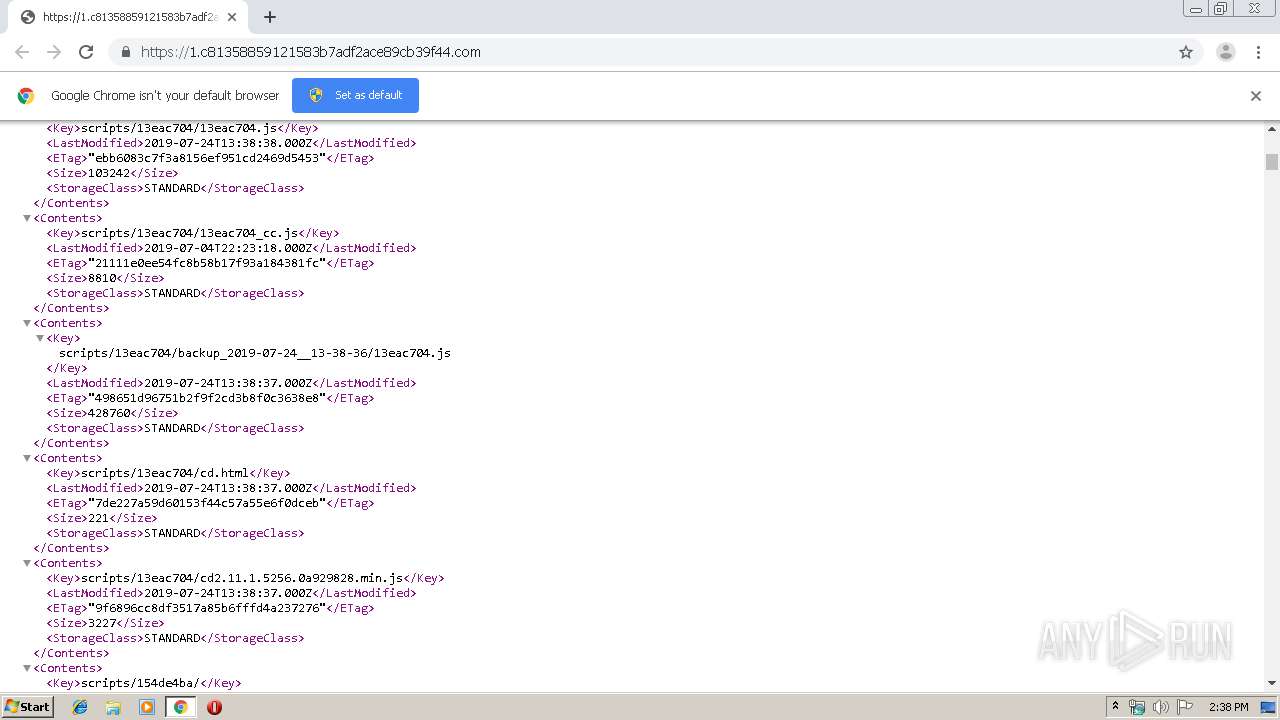Screen dimensions: 1280x720
Task: Collapse the Contents node containing cd2.11.1.5256 min.js
Action: point(27,563)
